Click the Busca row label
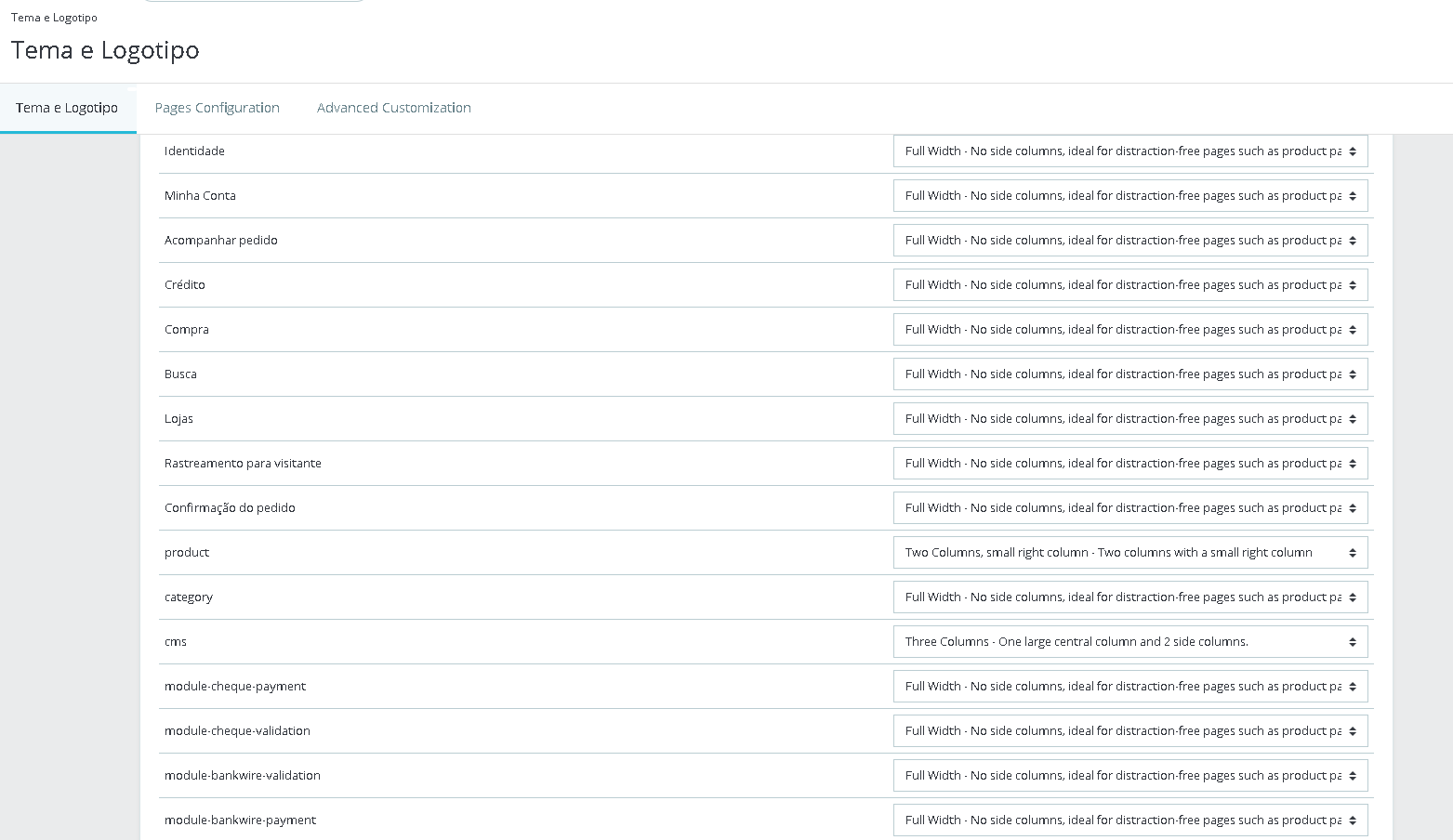Viewport: 1453px width, 840px height. [x=180, y=374]
